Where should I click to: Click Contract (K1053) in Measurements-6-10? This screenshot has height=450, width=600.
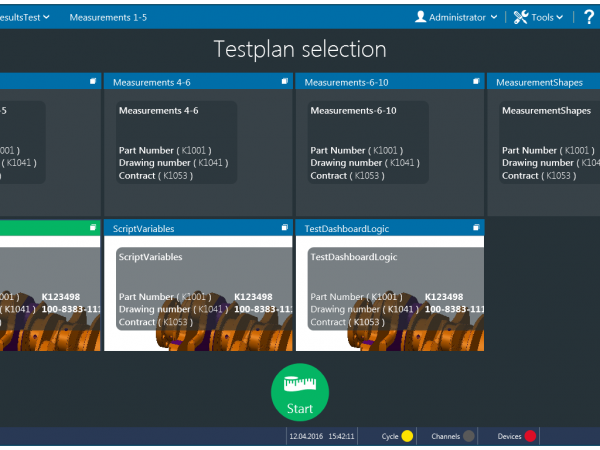click(x=347, y=176)
